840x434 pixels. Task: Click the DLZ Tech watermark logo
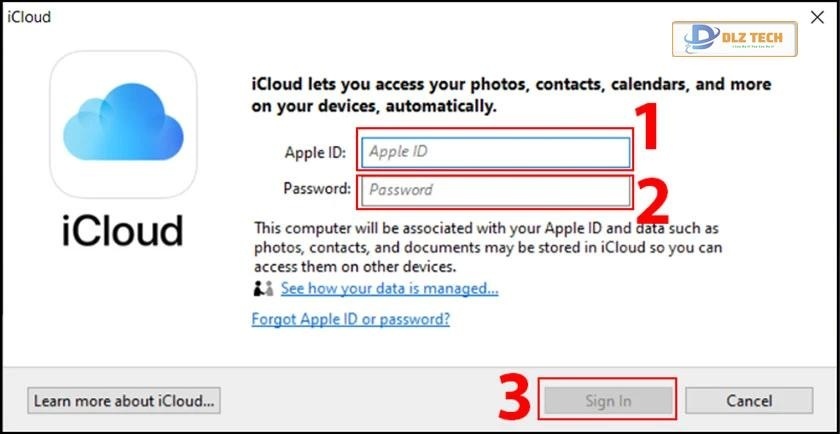coord(740,39)
